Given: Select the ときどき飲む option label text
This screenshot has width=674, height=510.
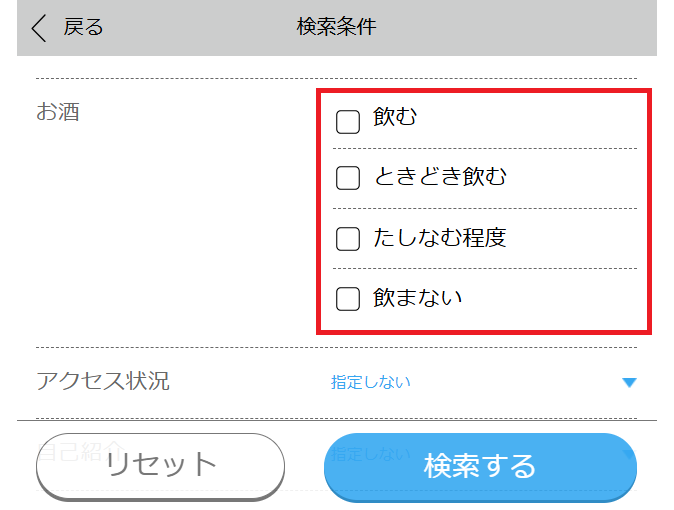Looking at the screenshot, I should click(x=440, y=178).
